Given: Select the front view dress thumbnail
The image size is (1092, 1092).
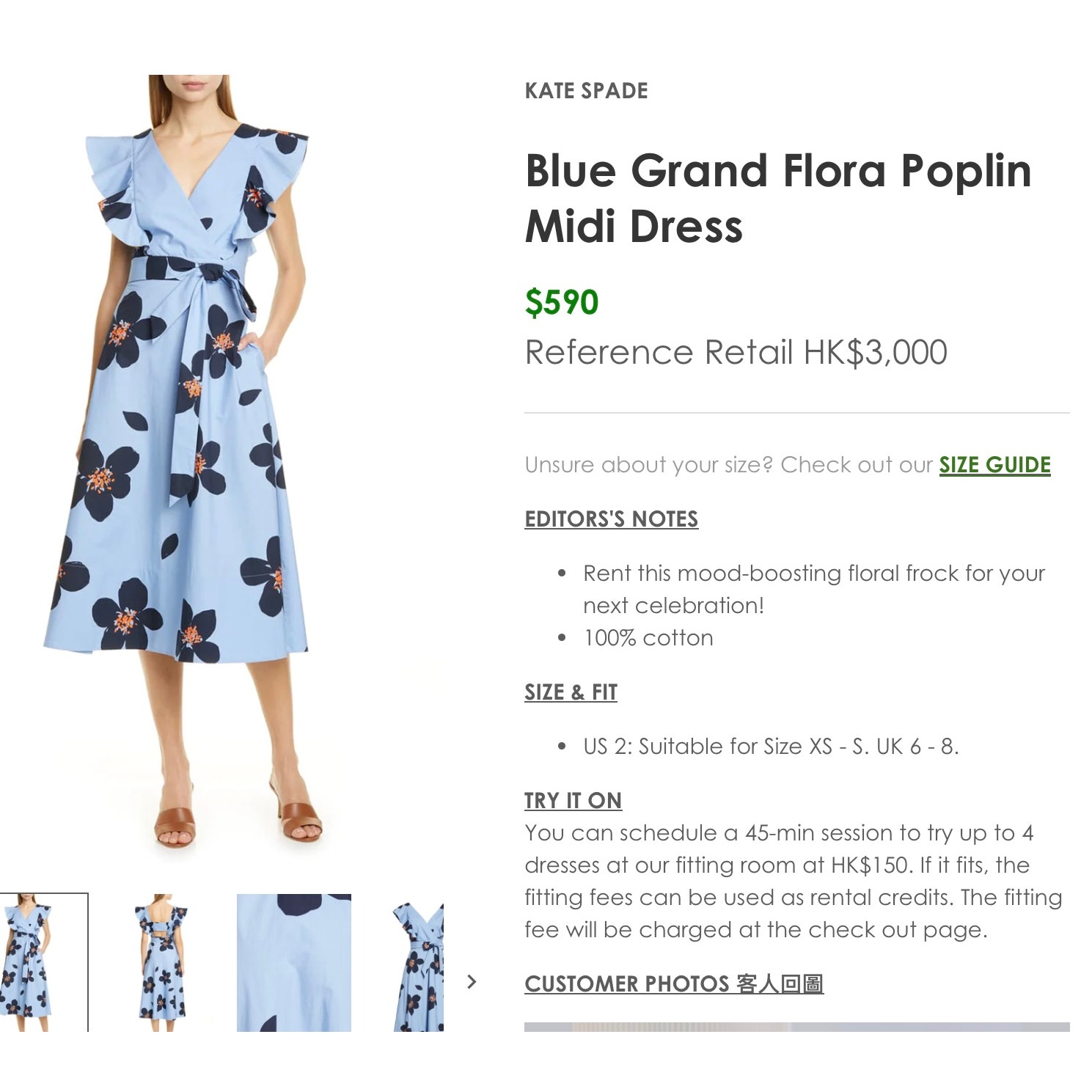Looking at the screenshot, I should [x=44, y=962].
